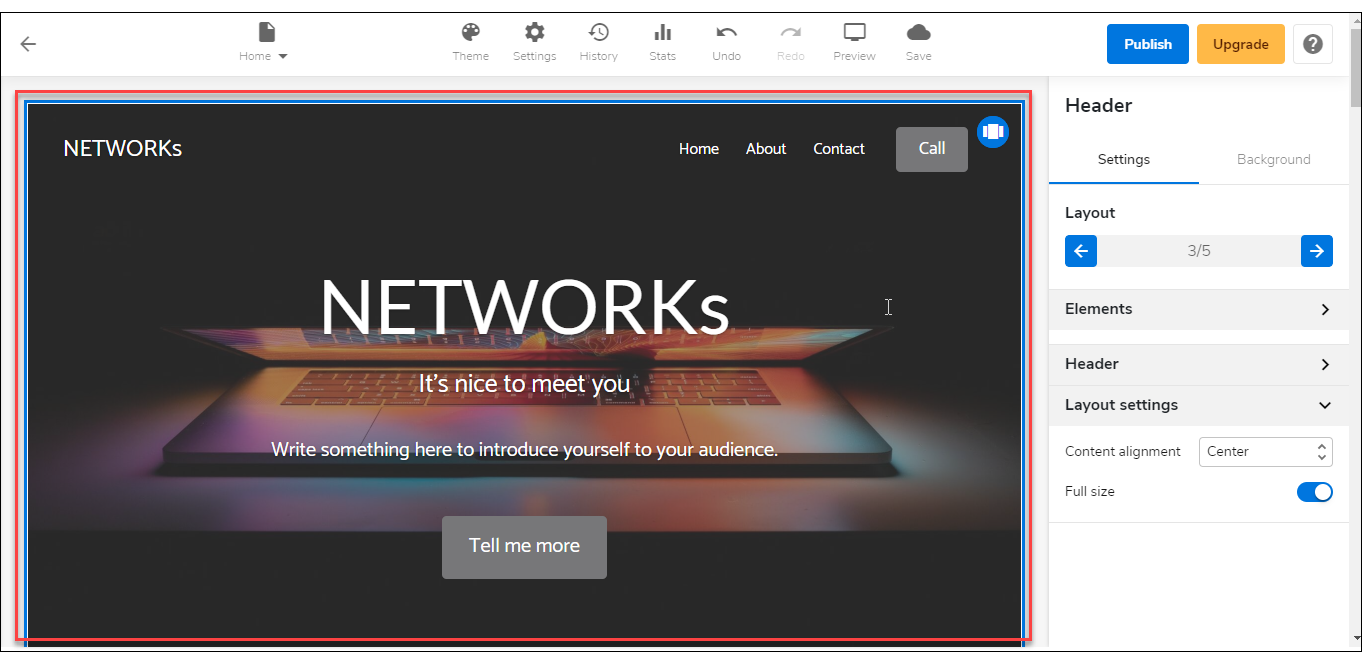Select the NETWORKs site logo text
The width and height of the screenshot is (1362, 661).
point(122,148)
